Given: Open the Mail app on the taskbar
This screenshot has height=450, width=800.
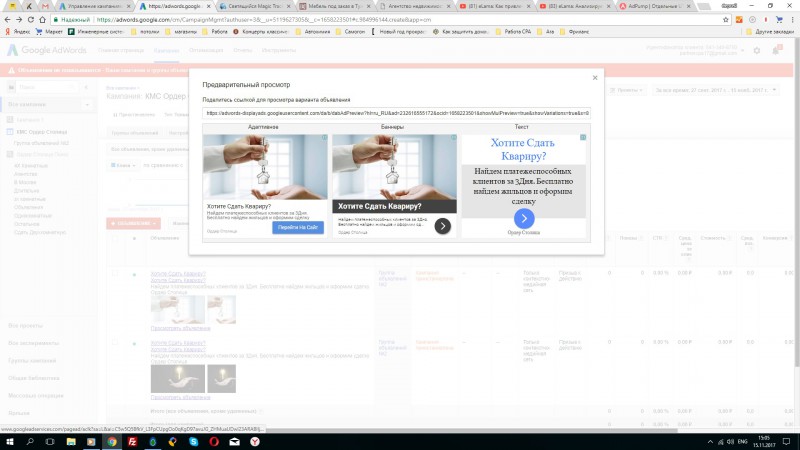Looking at the screenshot, I should click(234, 442).
